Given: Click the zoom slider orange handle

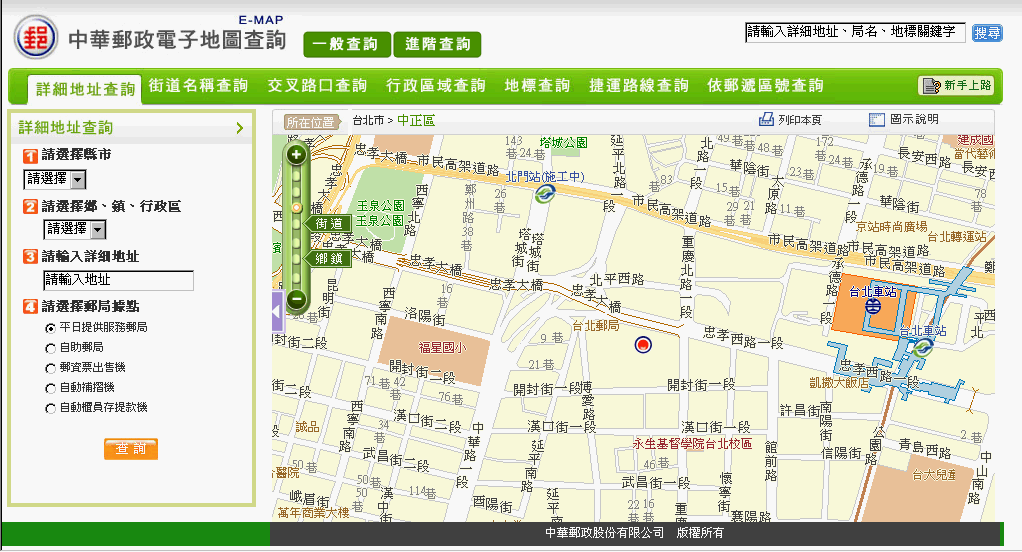Looking at the screenshot, I should coord(297,207).
